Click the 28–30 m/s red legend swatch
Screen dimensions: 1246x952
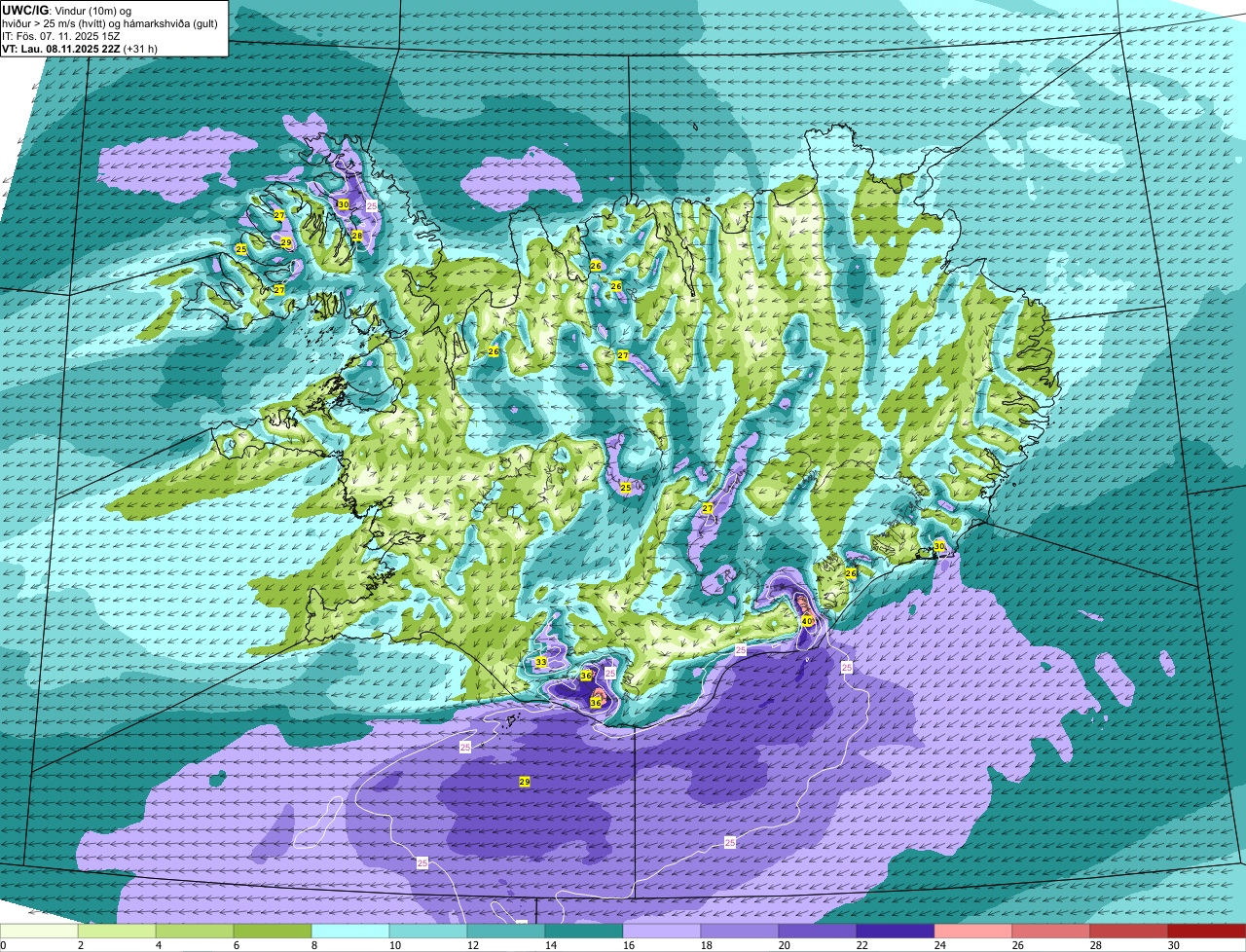click(1129, 931)
